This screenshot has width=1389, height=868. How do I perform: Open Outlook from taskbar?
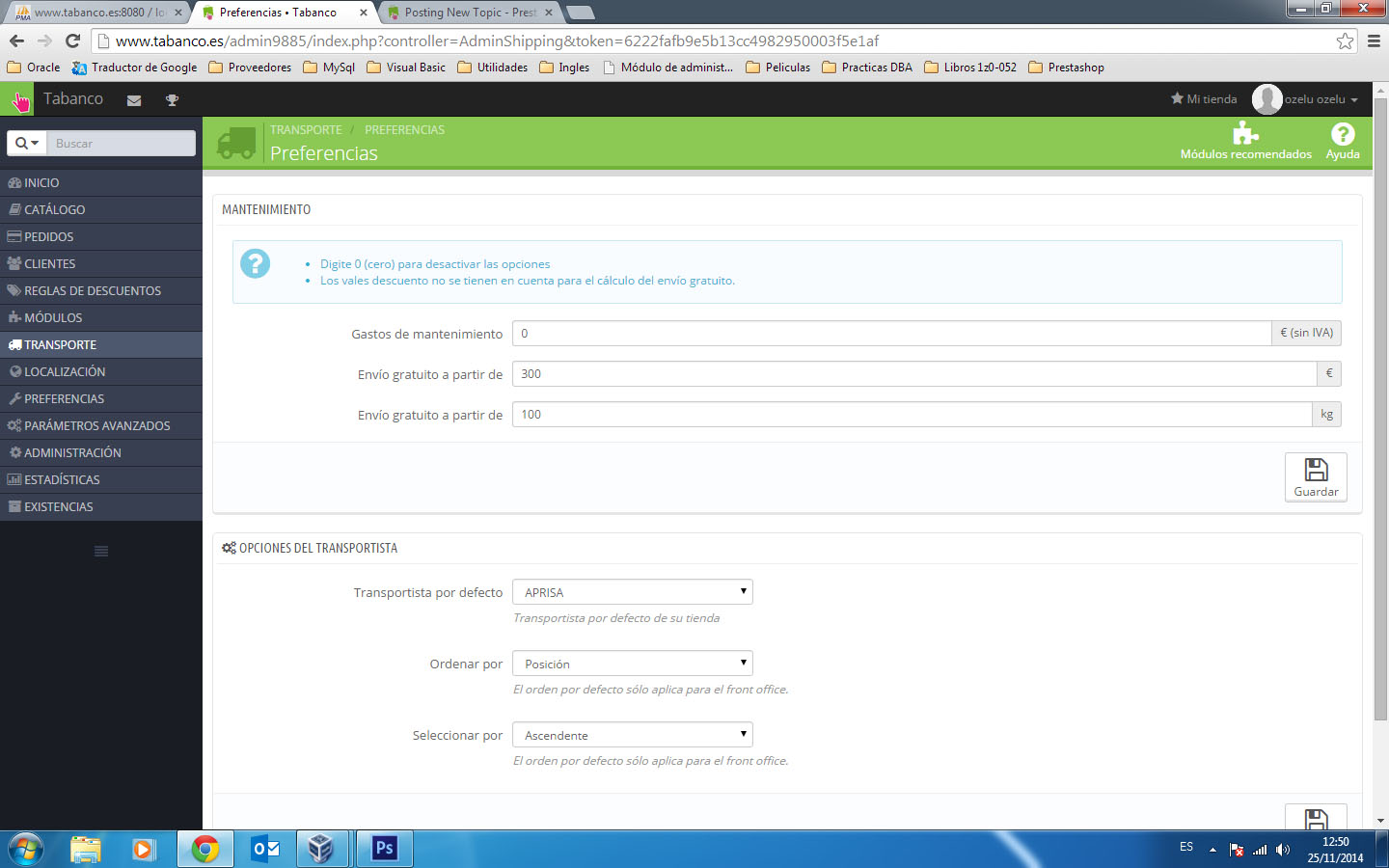(x=265, y=849)
